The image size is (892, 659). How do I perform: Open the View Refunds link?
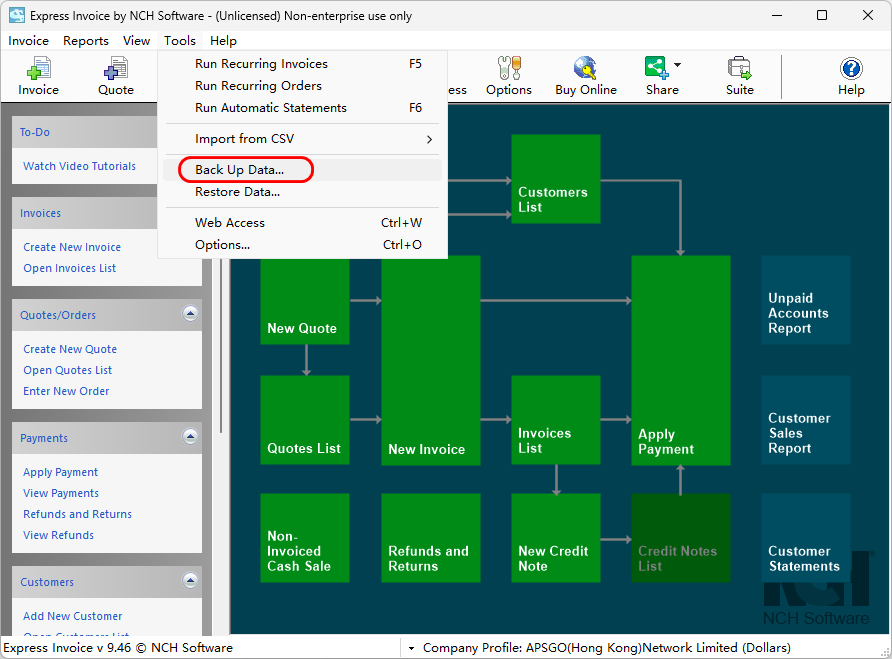click(59, 535)
